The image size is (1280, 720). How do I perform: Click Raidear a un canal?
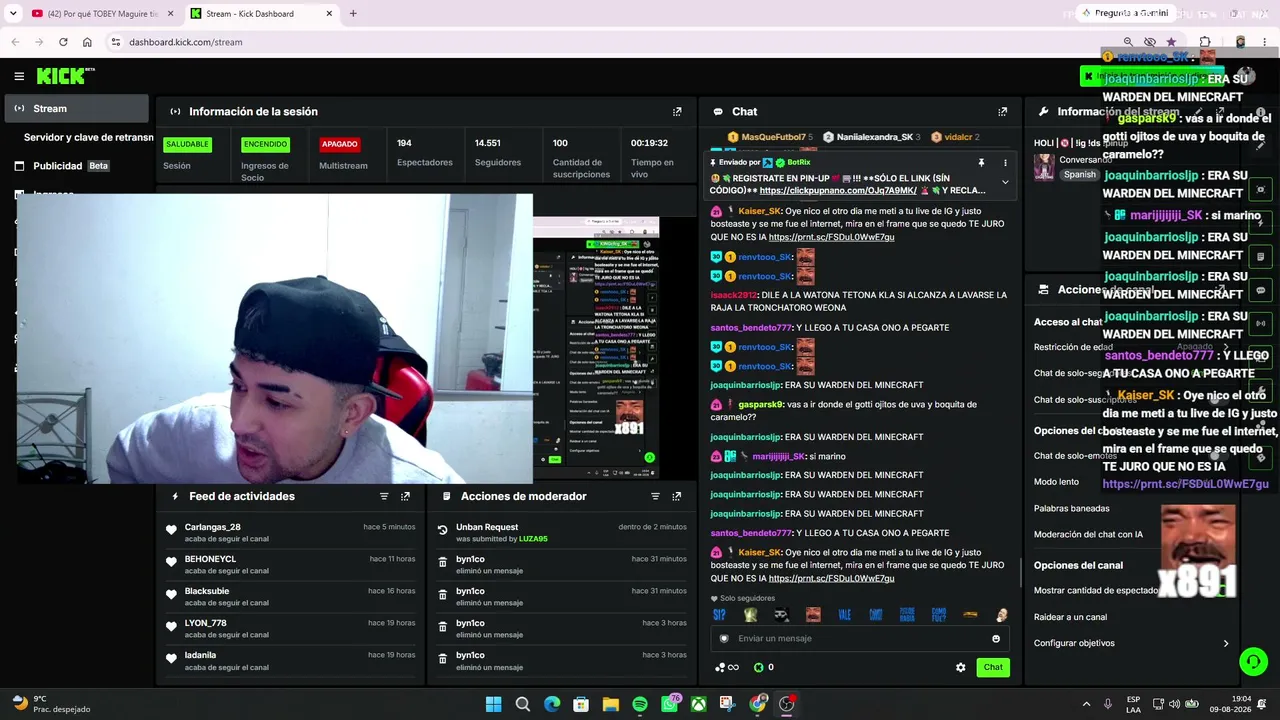(1070, 617)
